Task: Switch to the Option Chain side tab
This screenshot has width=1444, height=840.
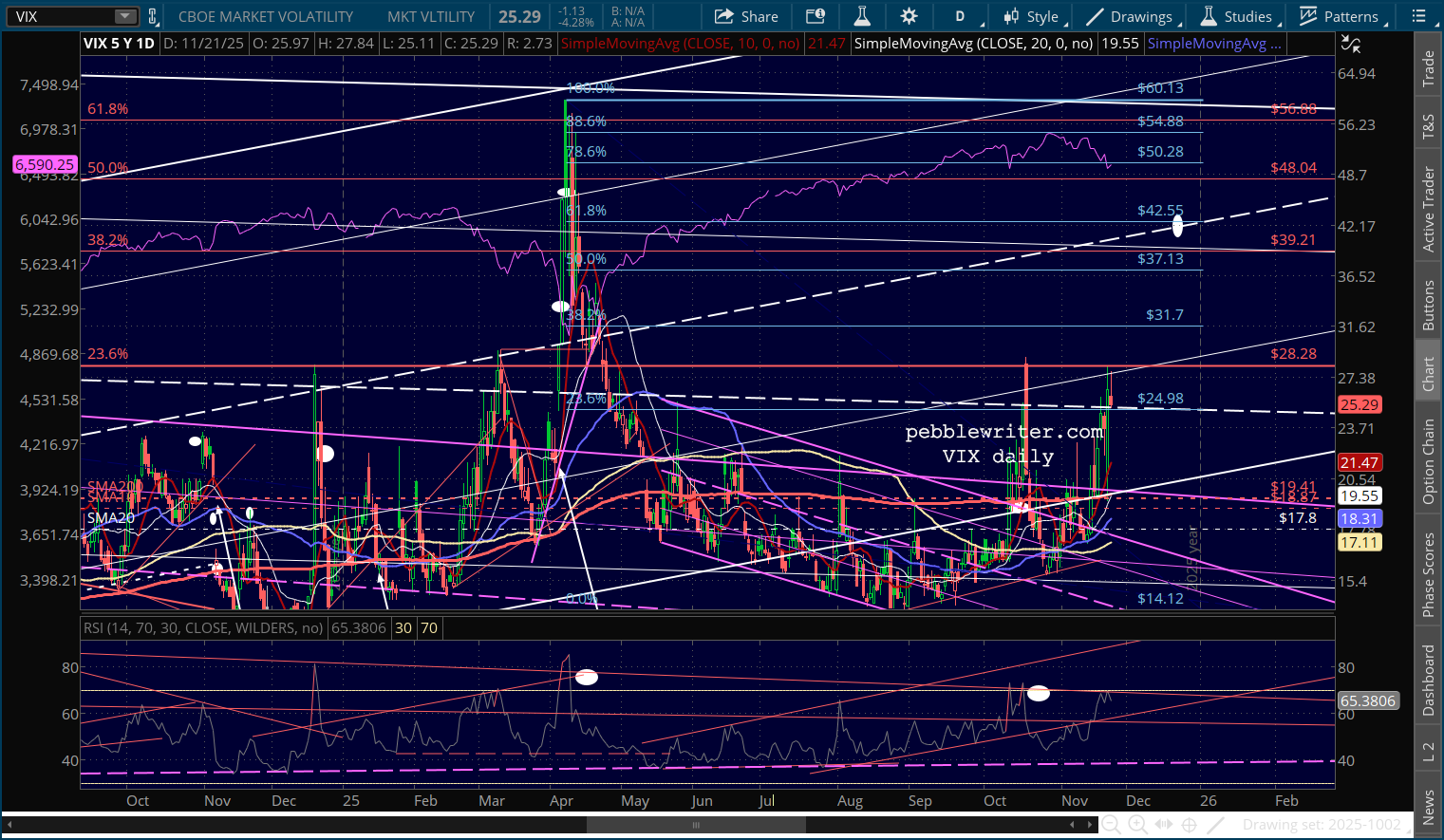Action: tap(1428, 462)
